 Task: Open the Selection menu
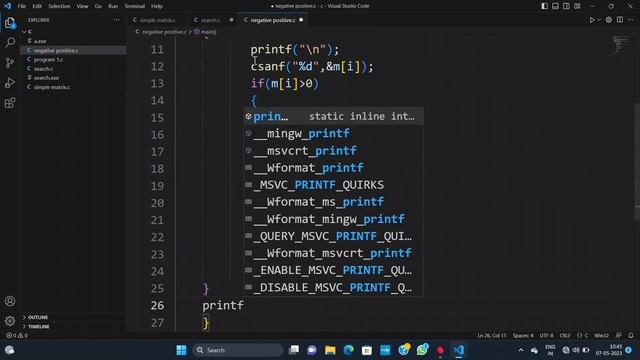[x=59, y=6]
